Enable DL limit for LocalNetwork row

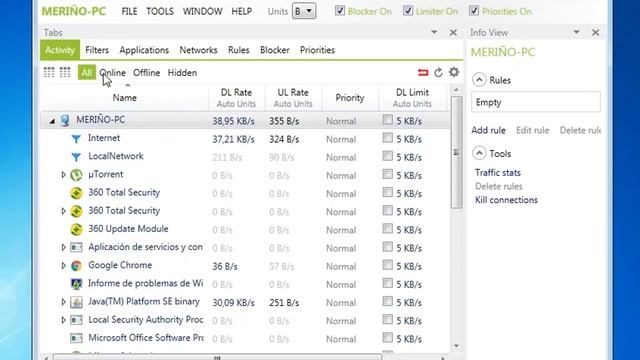[388, 156]
